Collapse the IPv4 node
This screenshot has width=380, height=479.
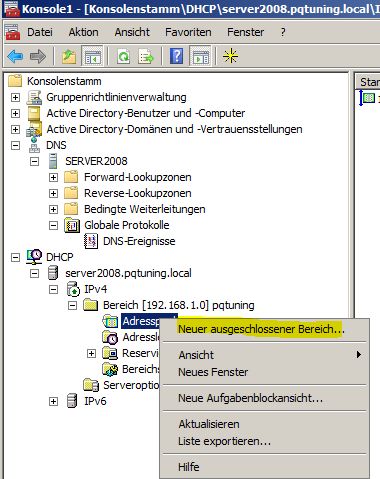pyautogui.click(x=53, y=289)
